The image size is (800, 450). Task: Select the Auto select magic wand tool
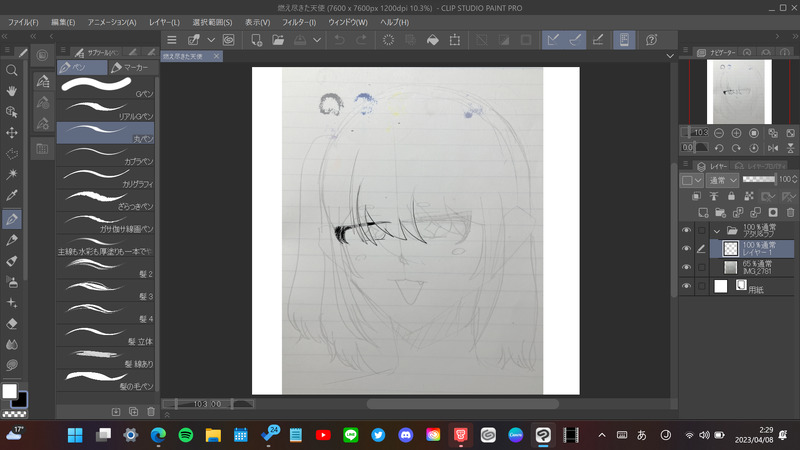[x=11, y=174]
